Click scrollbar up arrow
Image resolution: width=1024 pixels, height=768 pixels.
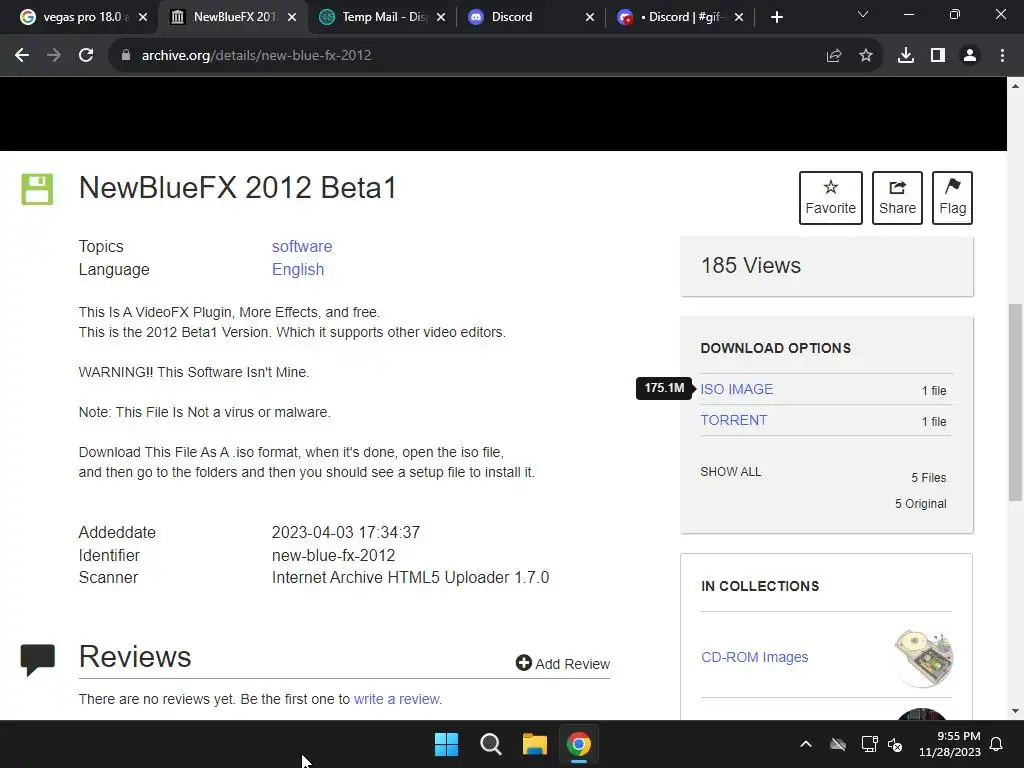coord(1015,86)
